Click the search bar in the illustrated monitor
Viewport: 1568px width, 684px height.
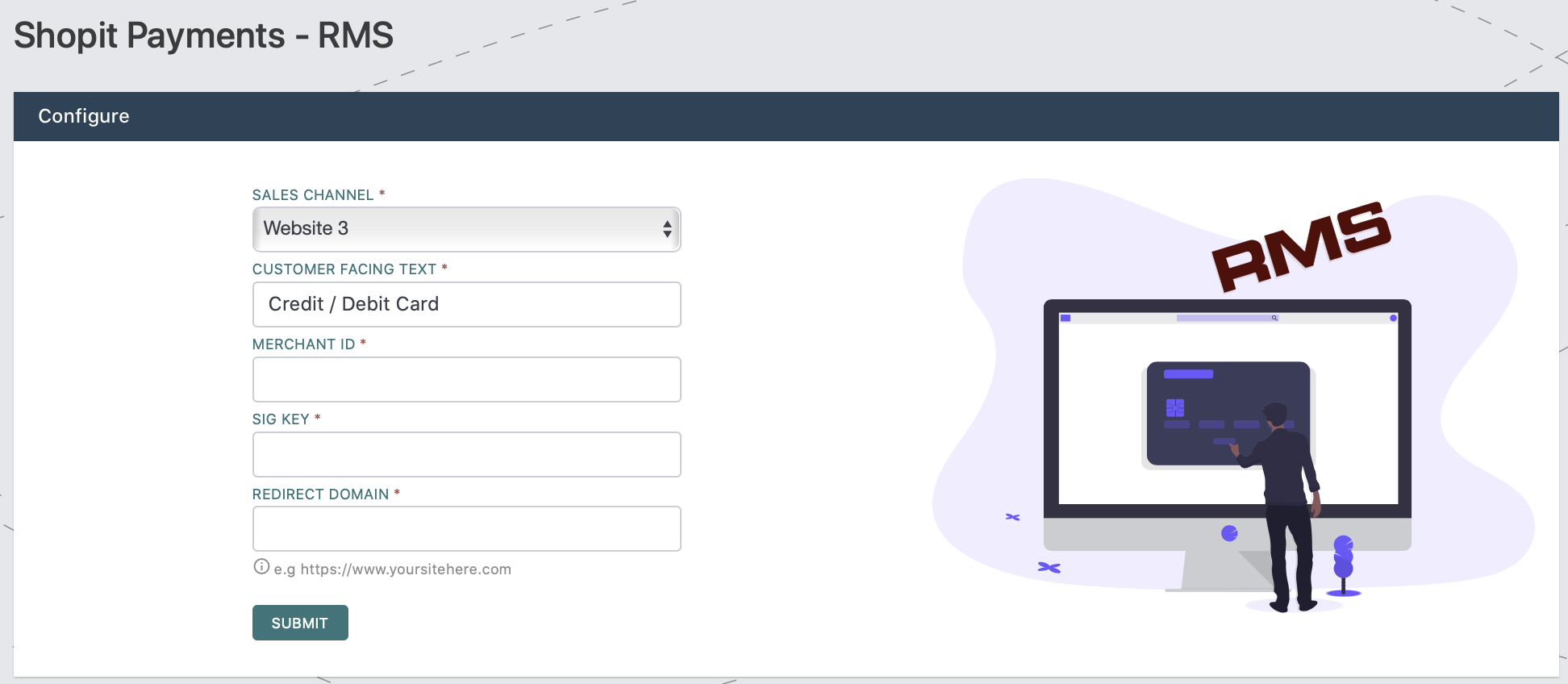pos(1226,319)
